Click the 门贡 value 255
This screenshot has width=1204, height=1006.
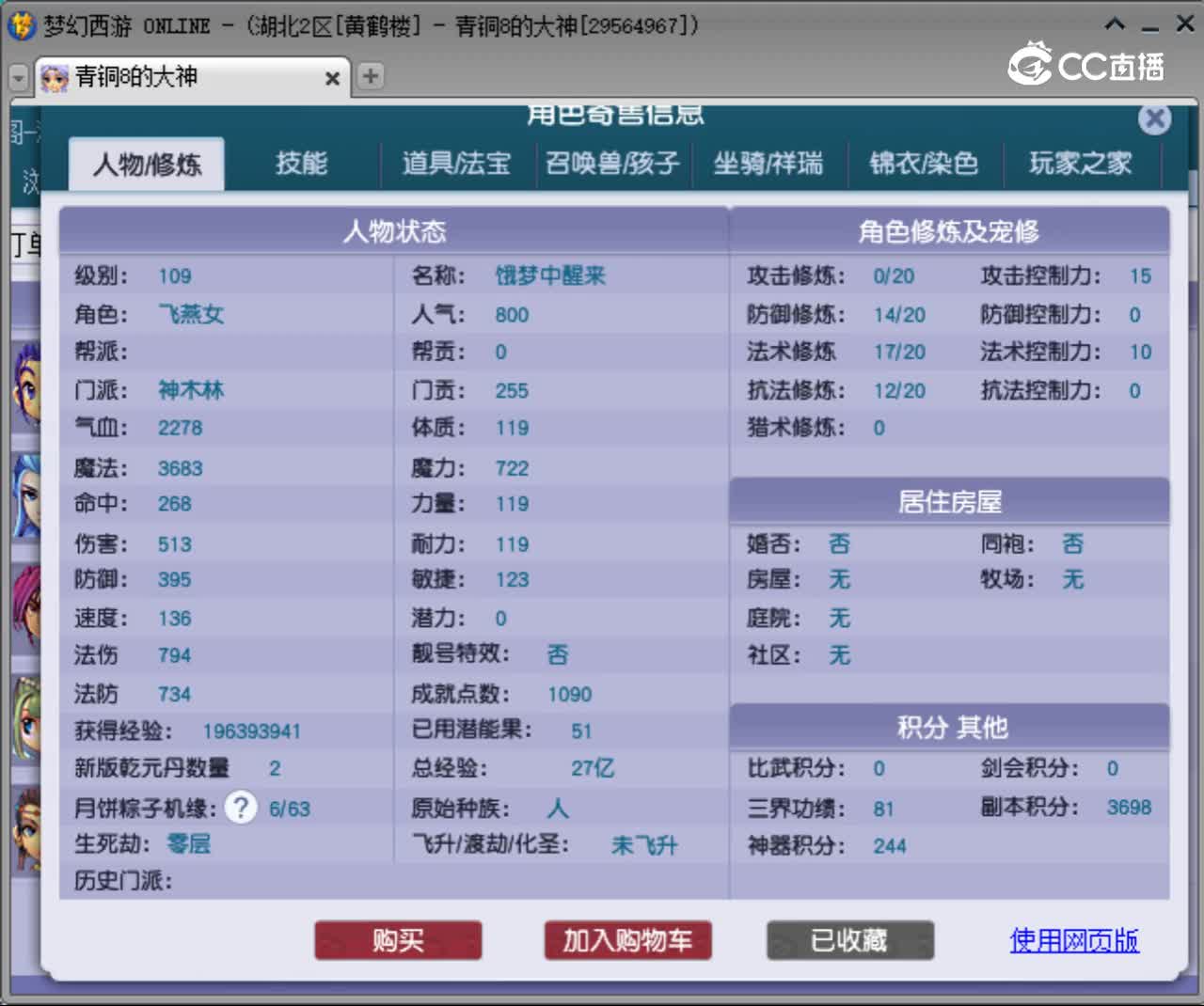(512, 391)
